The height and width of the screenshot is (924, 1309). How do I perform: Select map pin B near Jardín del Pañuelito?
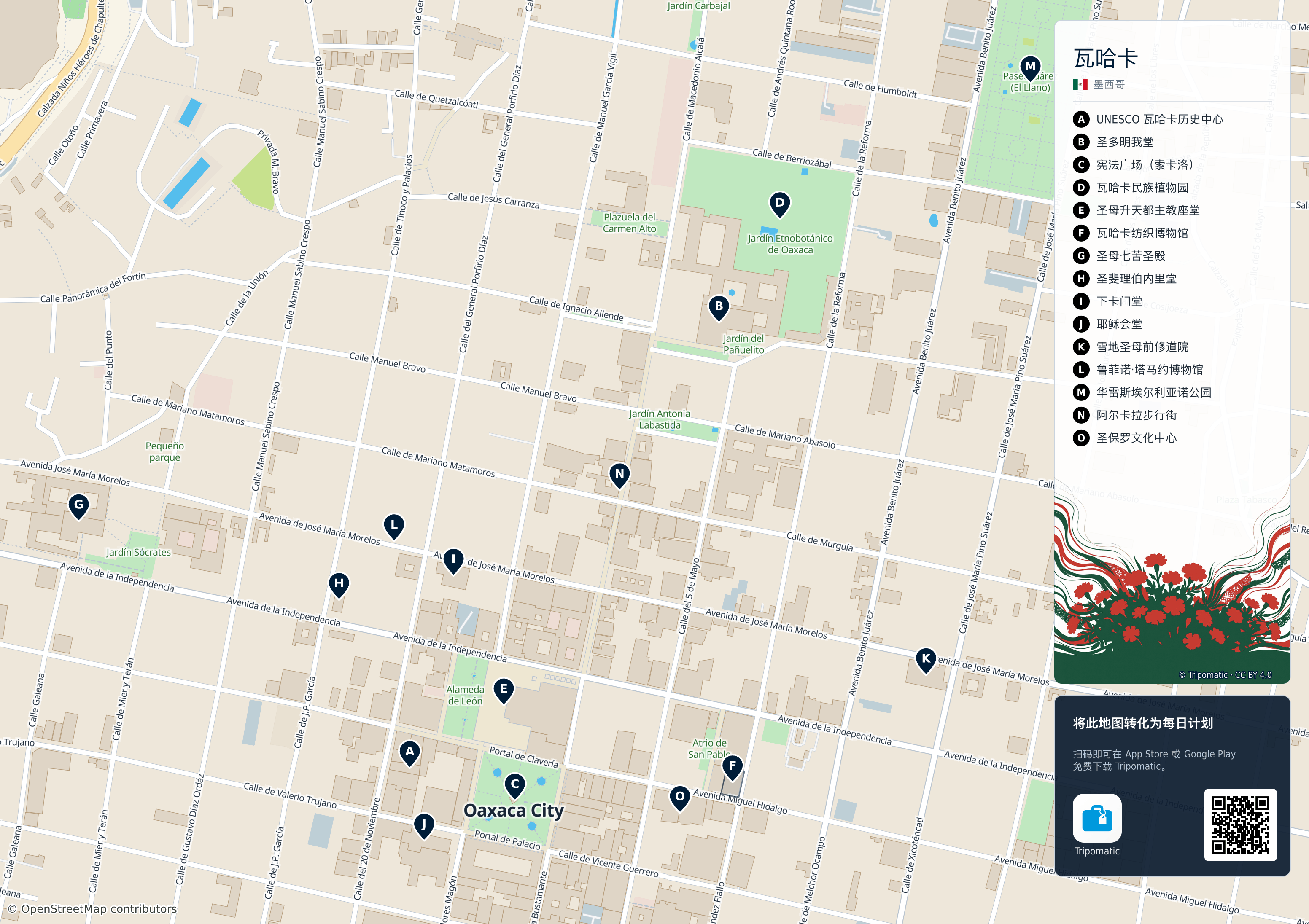719,308
